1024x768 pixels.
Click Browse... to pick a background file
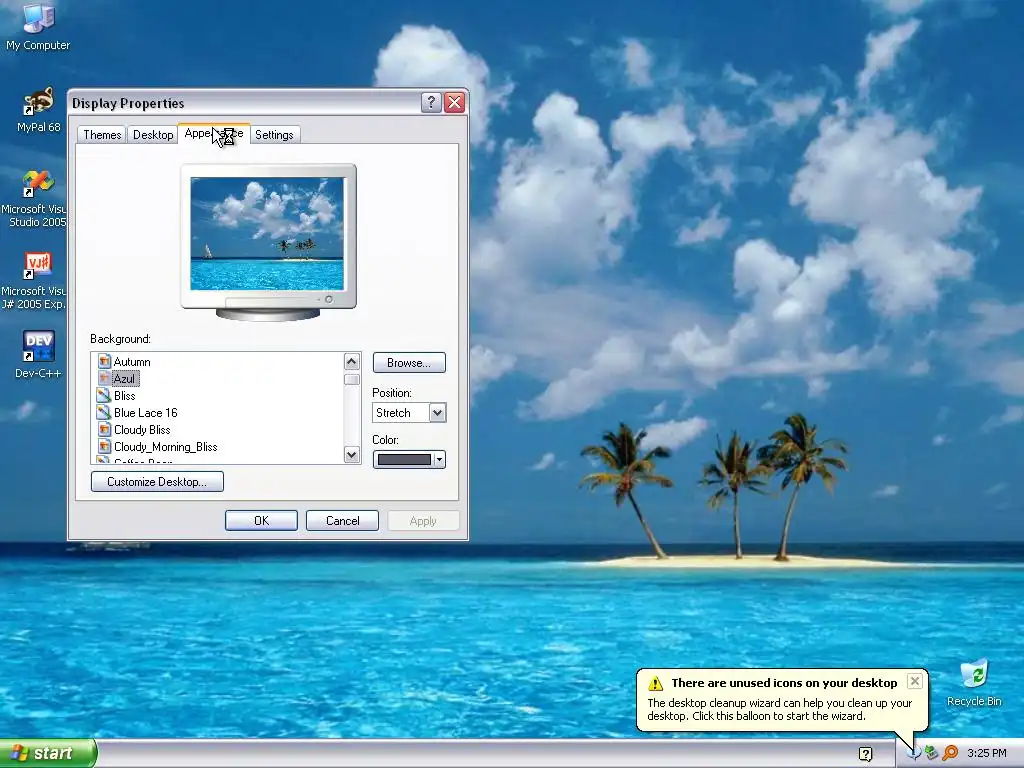point(409,362)
